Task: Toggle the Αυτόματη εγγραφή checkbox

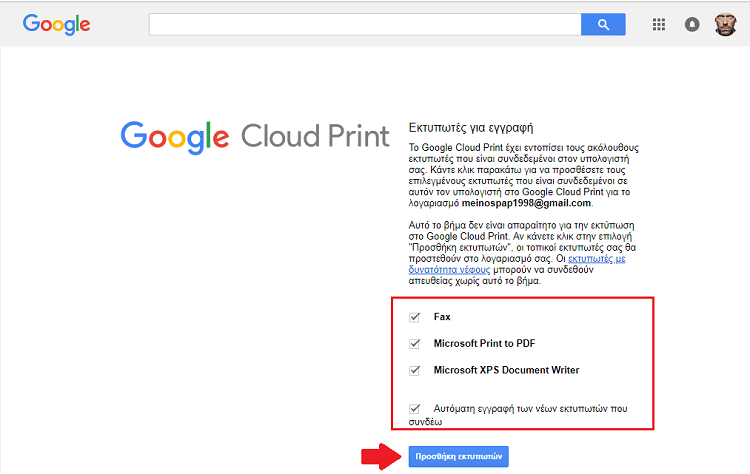Action: click(415, 409)
